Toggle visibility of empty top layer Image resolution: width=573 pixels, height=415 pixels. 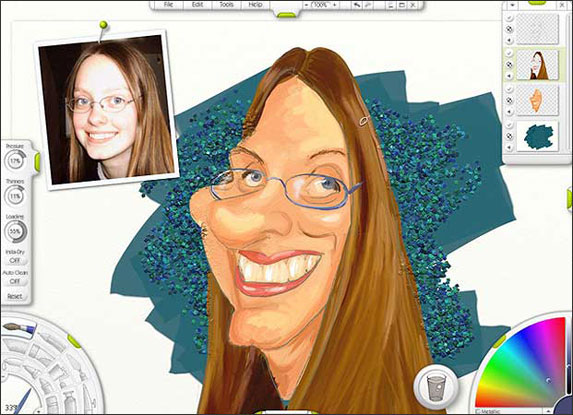click(x=510, y=18)
